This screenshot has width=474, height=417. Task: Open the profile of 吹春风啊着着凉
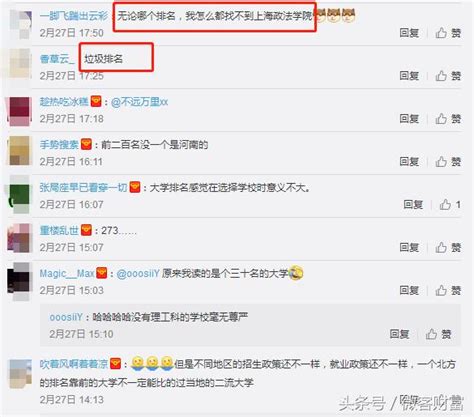74,363
